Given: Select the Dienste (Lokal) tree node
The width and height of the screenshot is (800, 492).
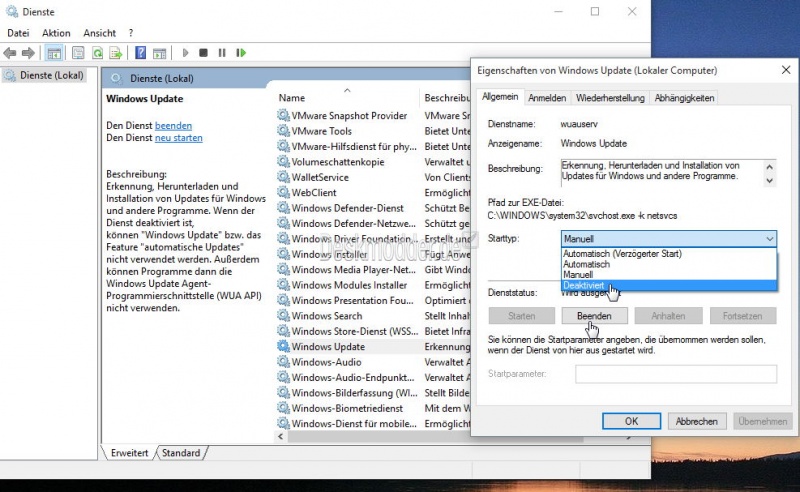Looking at the screenshot, I should pos(44,76).
